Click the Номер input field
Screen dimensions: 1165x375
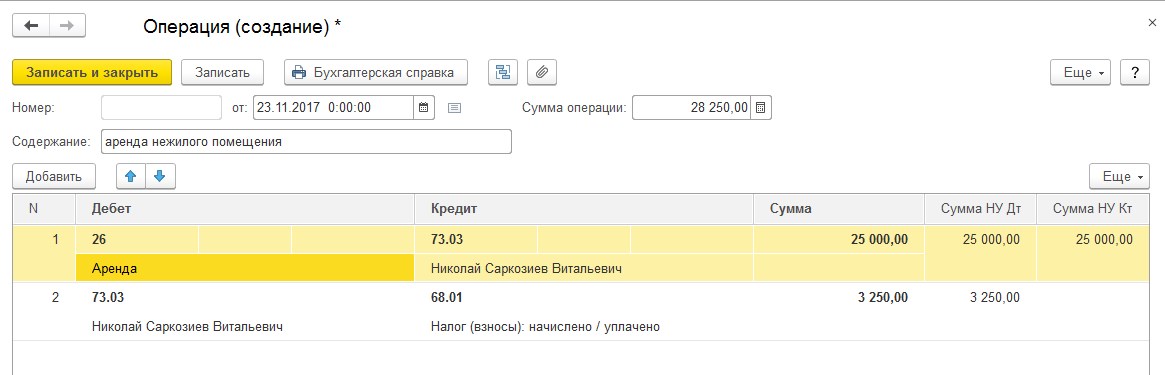(x=161, y=108)
